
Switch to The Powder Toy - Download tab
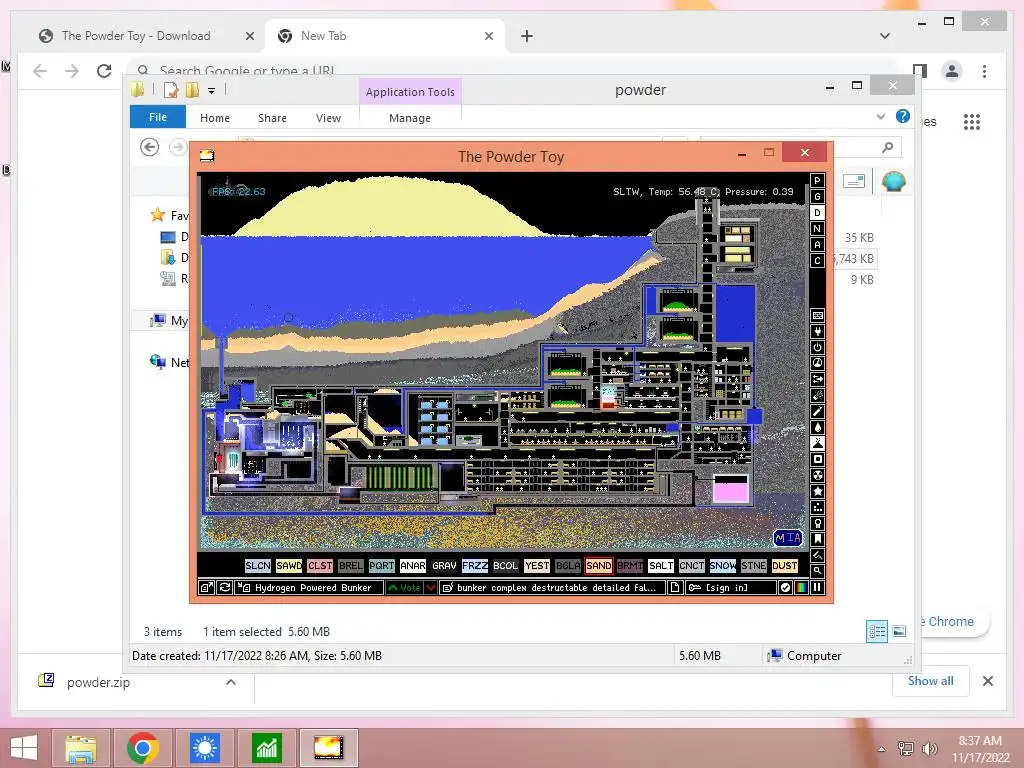(136, 36)
